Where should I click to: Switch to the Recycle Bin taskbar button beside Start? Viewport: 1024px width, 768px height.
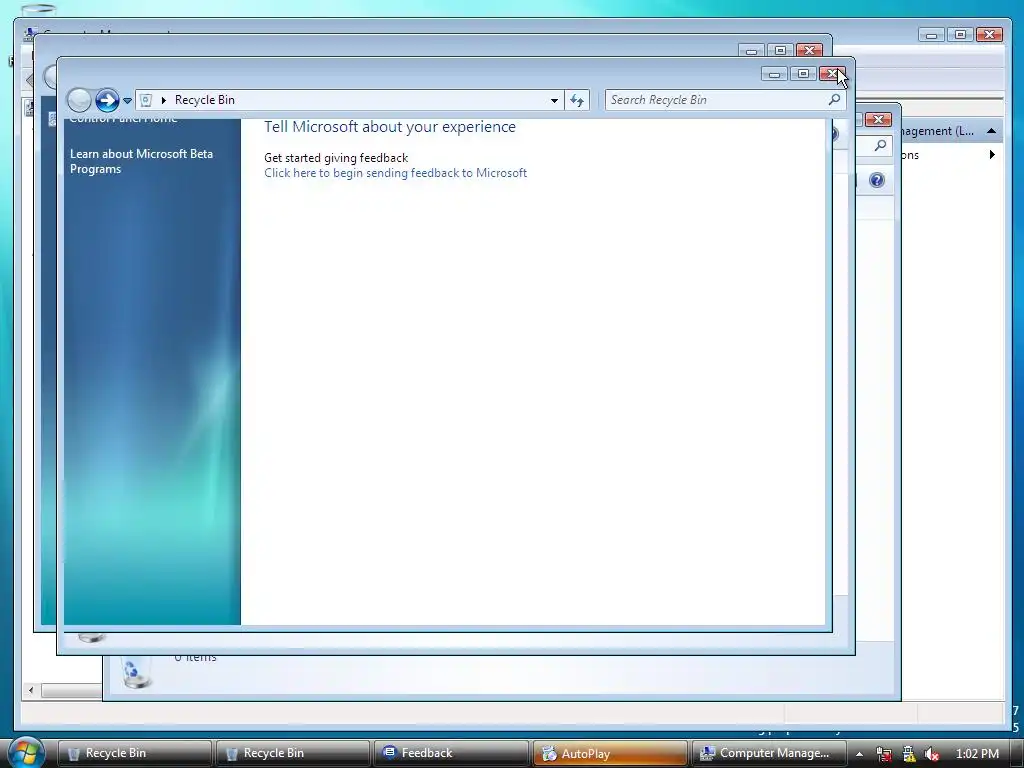click(135, 753)
